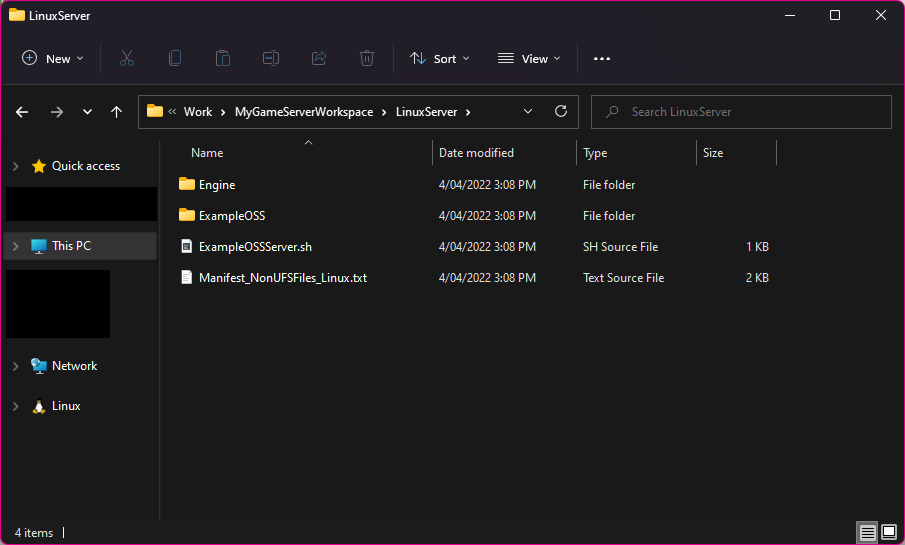
Task: Open the Sort options dropdown
Action: (439, 59)
